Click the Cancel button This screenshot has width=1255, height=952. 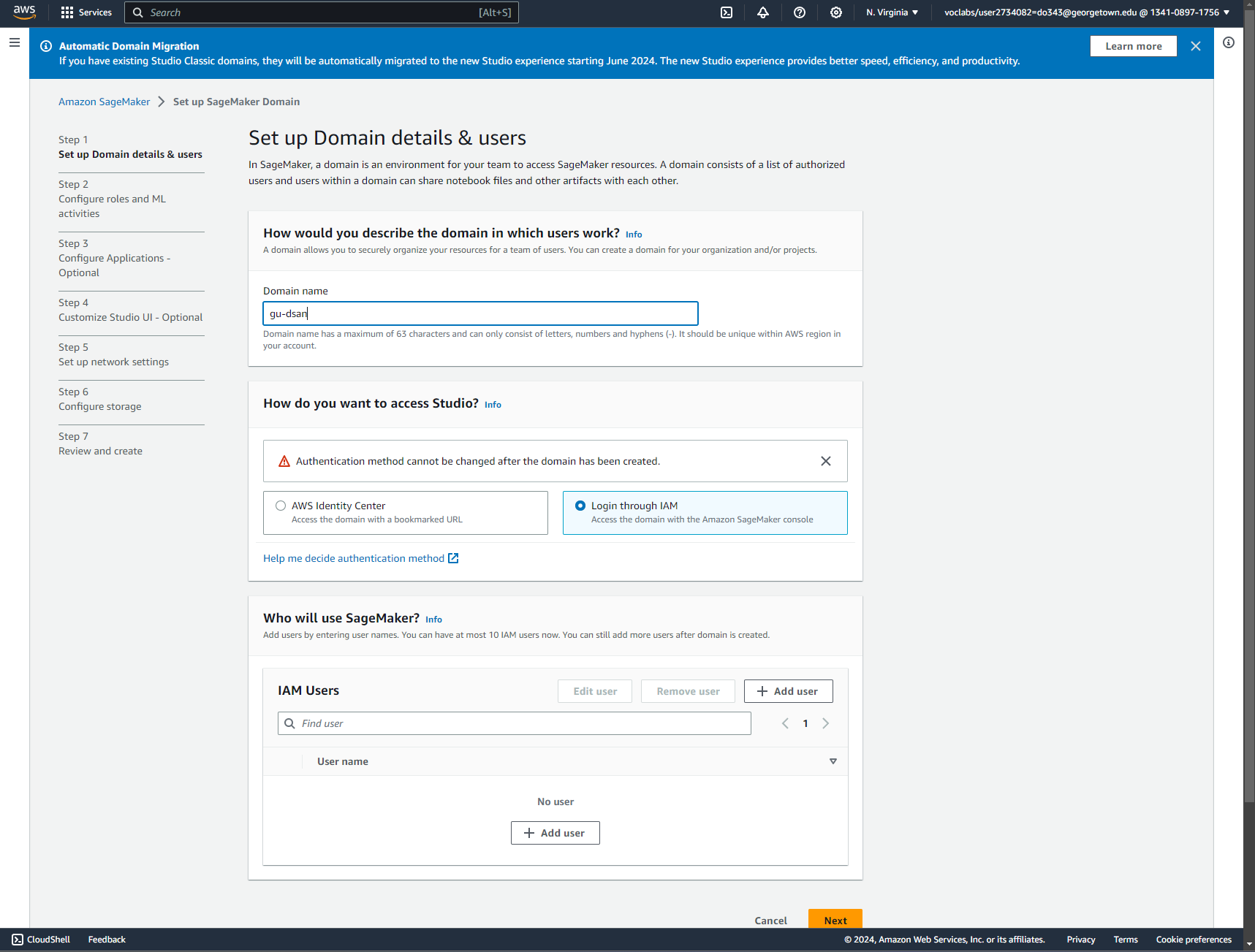coord(771,920)
